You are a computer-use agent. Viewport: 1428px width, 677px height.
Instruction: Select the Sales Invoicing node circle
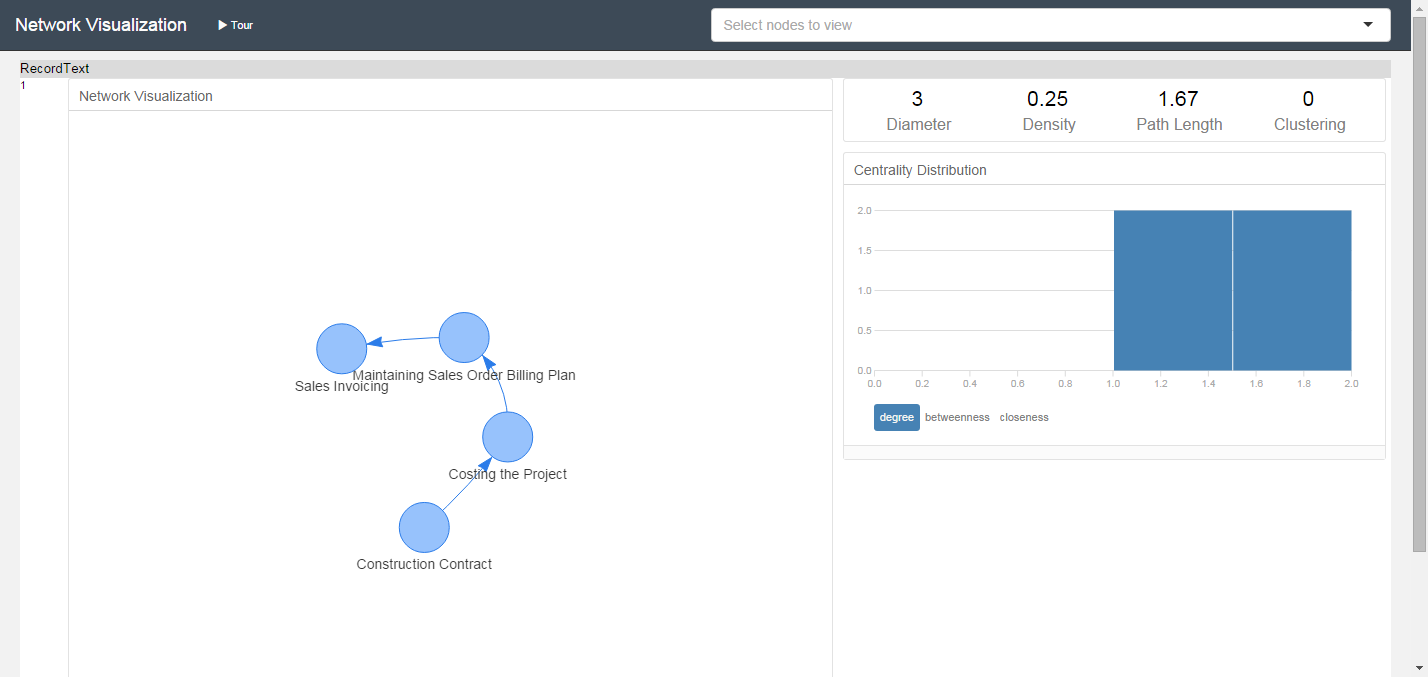pos(341,348)
